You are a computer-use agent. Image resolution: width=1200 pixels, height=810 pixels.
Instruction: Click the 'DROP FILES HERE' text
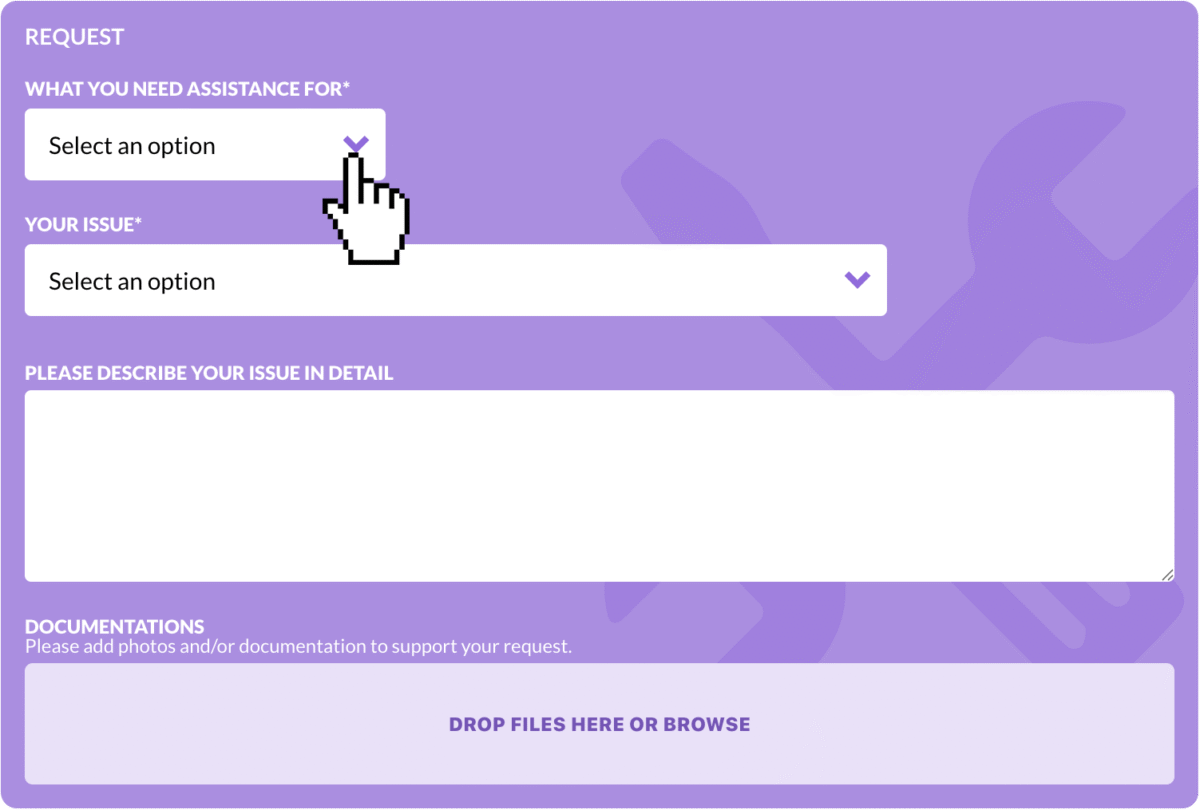[536, 724]
